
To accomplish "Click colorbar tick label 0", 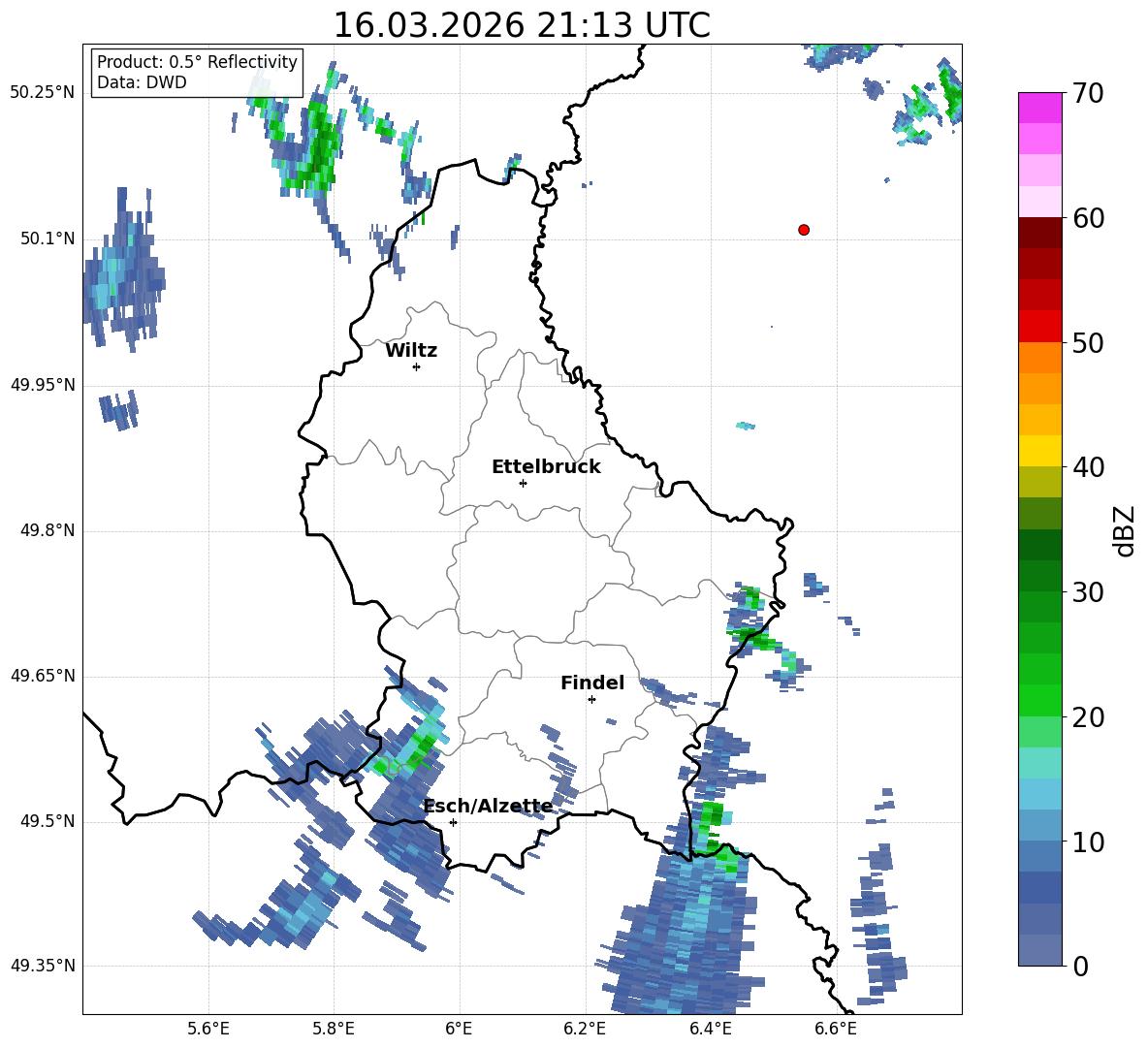I will pos(1081,966).
